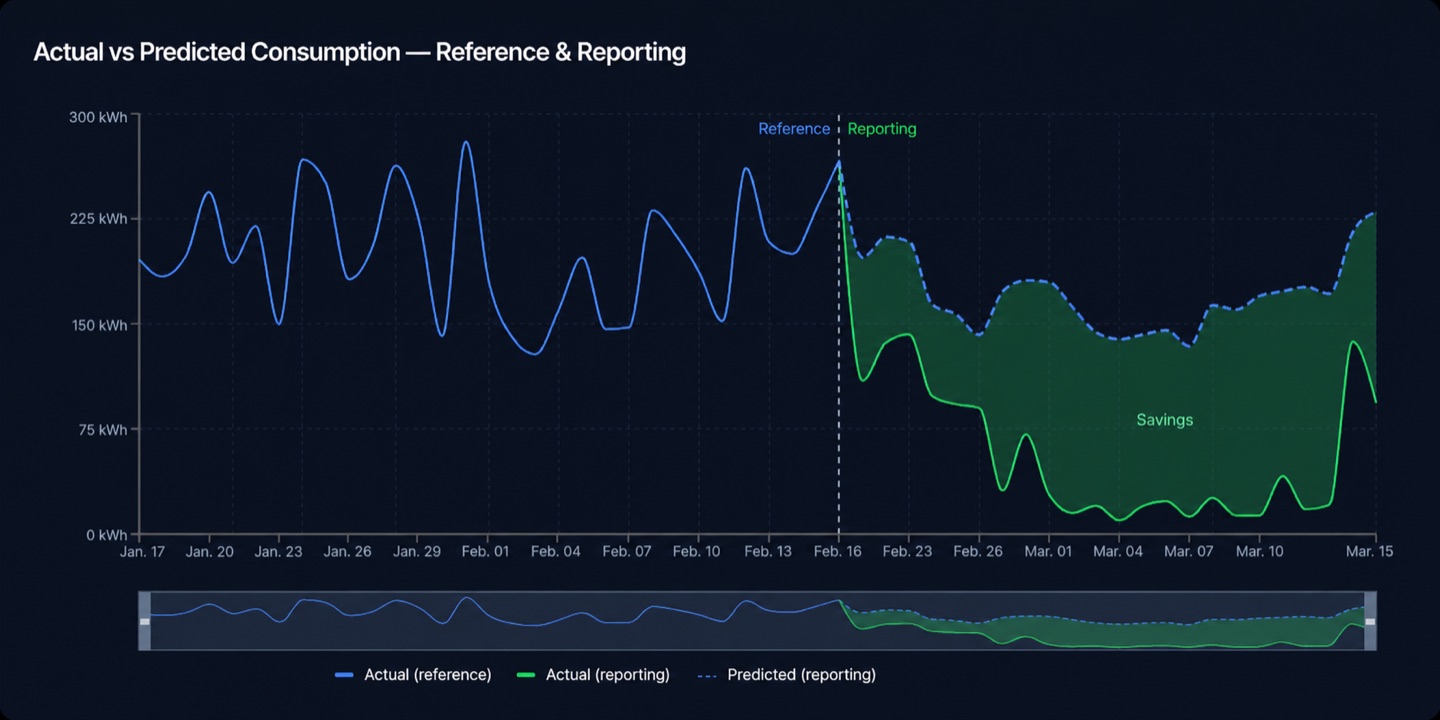The image size is (1440, 720).
Task: Click the blue Reference period label
Action: tap(794, 129)
